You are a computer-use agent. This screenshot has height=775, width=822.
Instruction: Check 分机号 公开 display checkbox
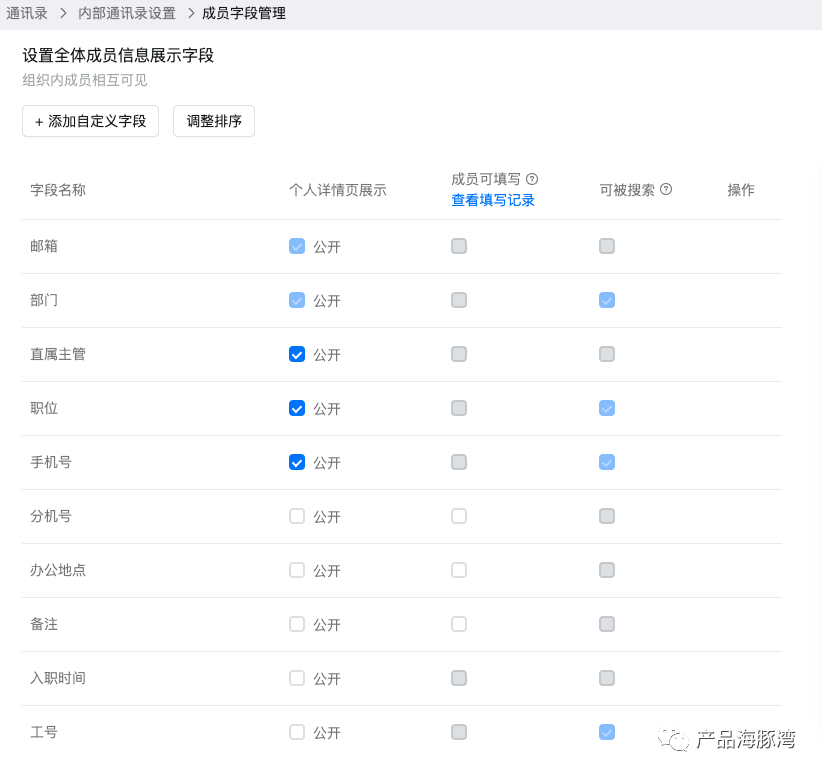click(x=297, y=516)
